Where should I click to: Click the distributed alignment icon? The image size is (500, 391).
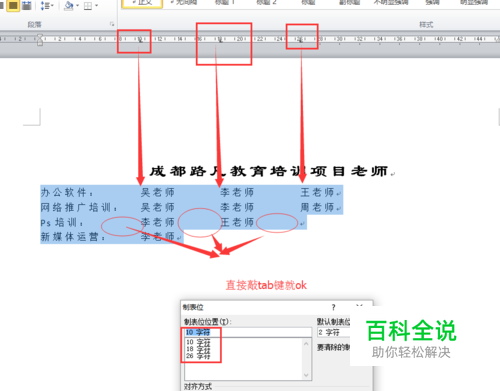pyautogui.click(x=27, y=5)
